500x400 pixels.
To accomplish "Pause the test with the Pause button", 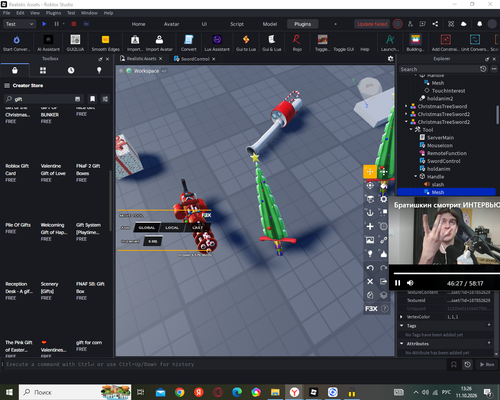I will [56, 24].
